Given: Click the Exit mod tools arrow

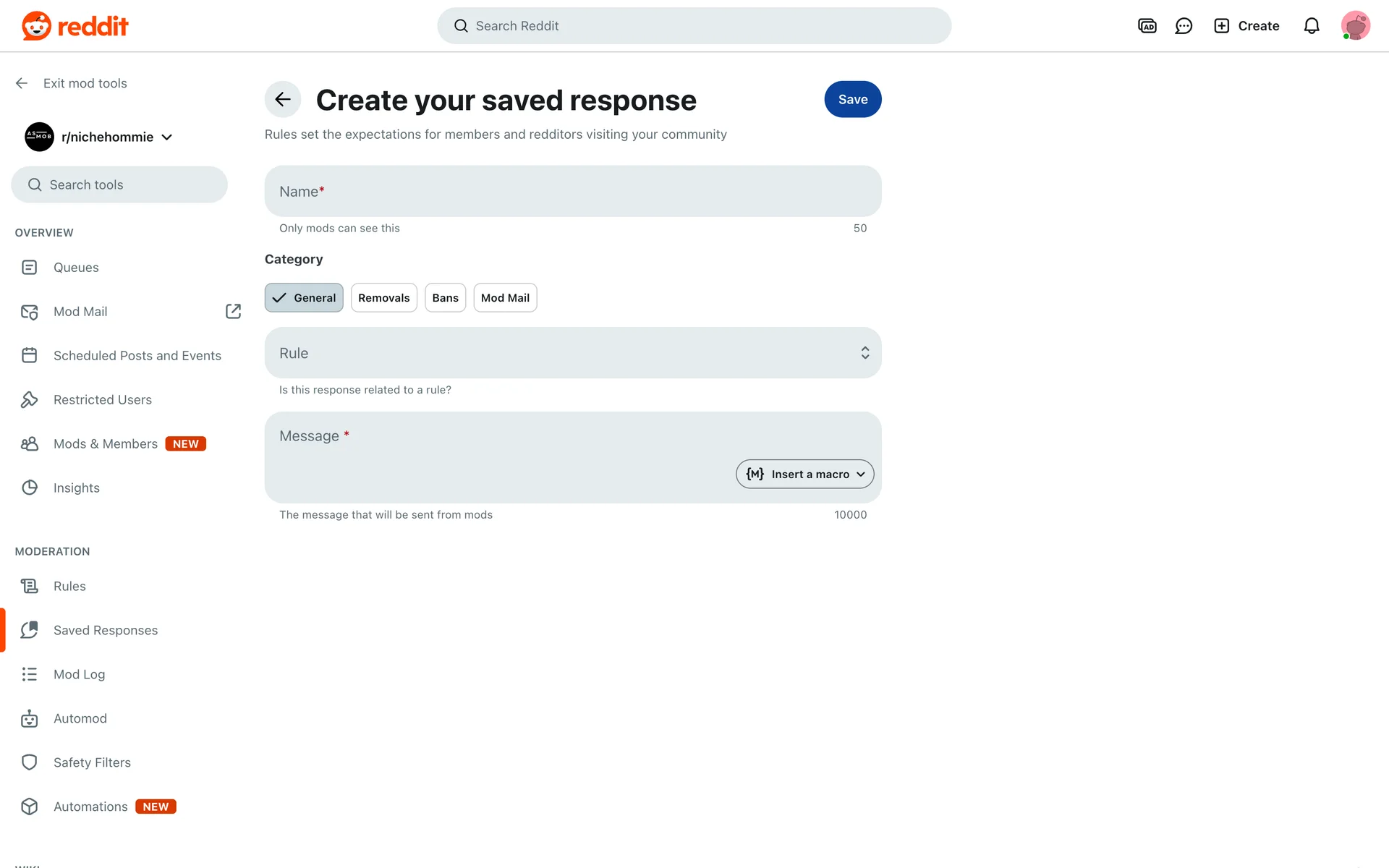Looking at the screenshot, I should [x=22, y=83].
